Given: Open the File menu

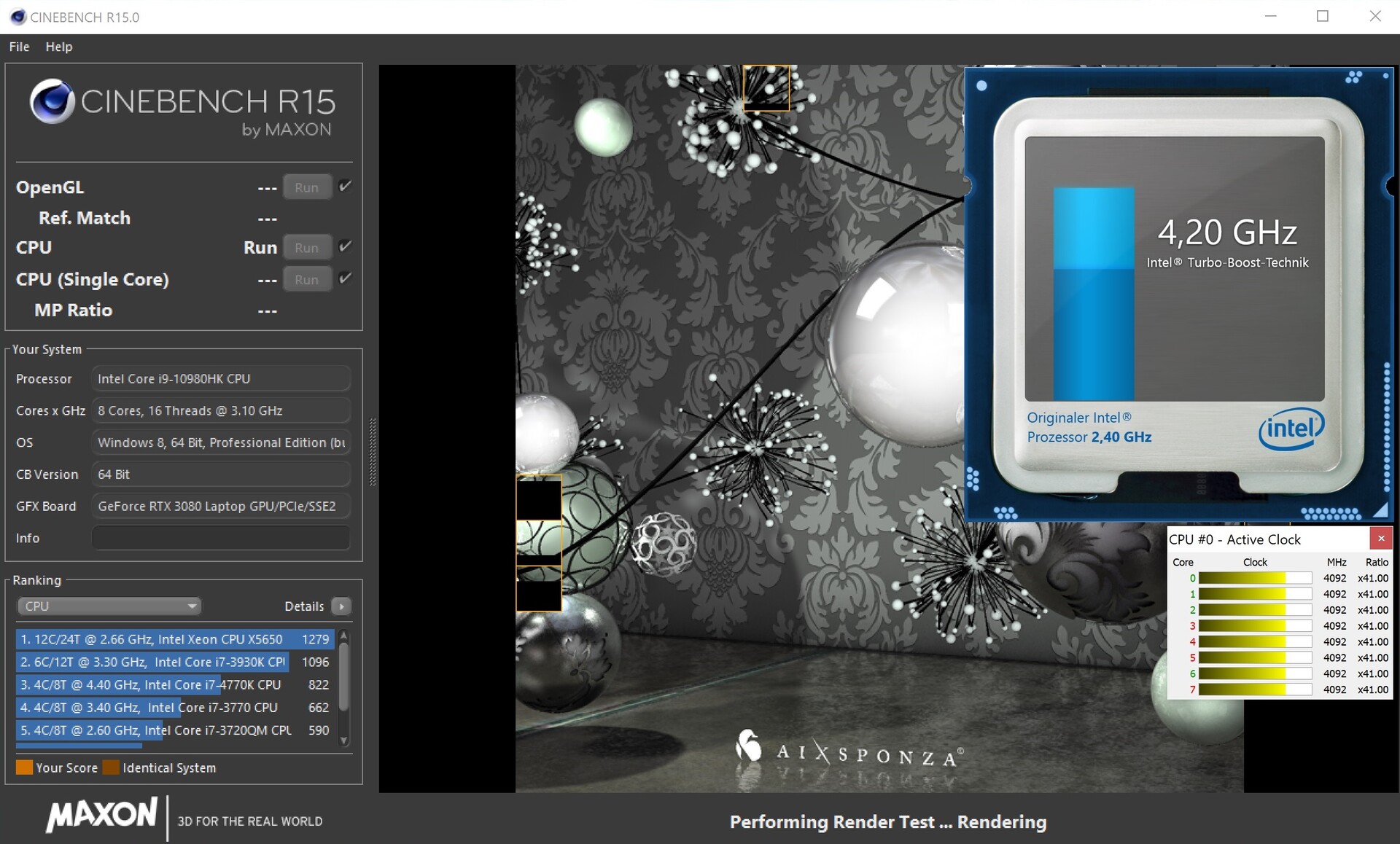Looking at the screenshot, I should (x=19, y=47).
